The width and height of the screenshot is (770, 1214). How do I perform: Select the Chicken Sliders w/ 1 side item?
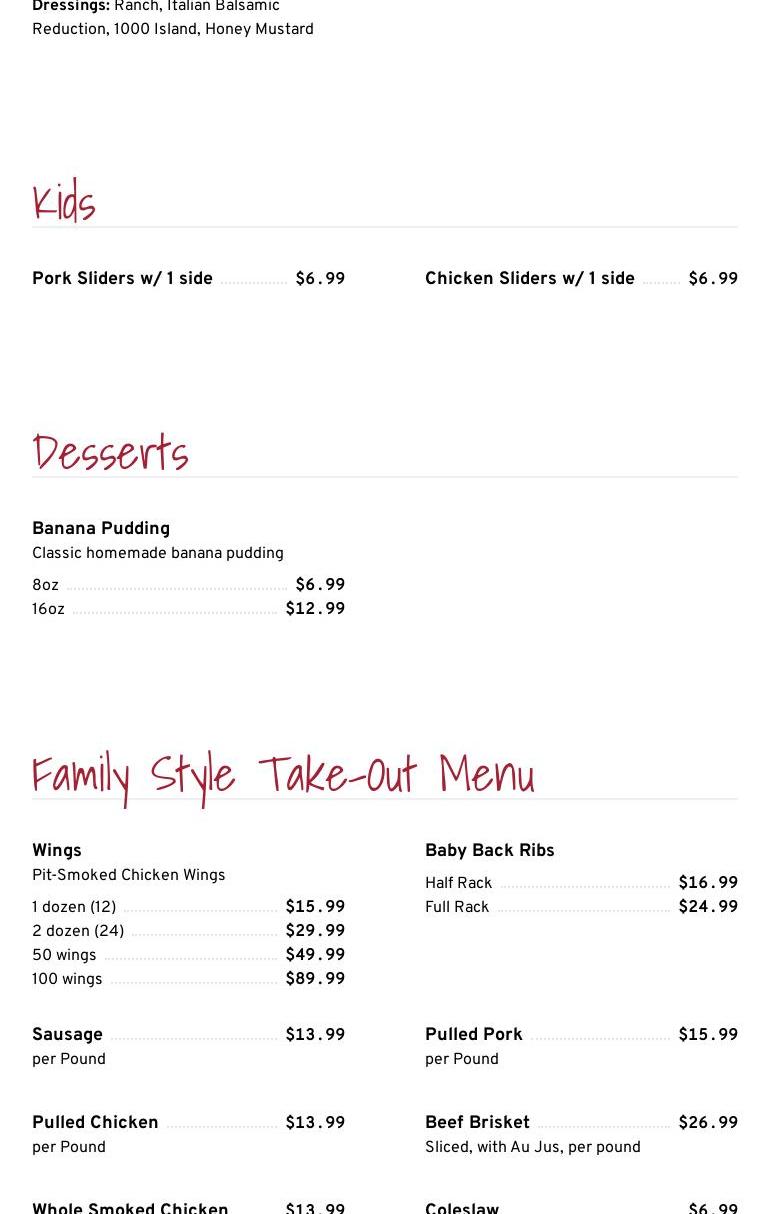pyautogui.click(x=529, y=279)
